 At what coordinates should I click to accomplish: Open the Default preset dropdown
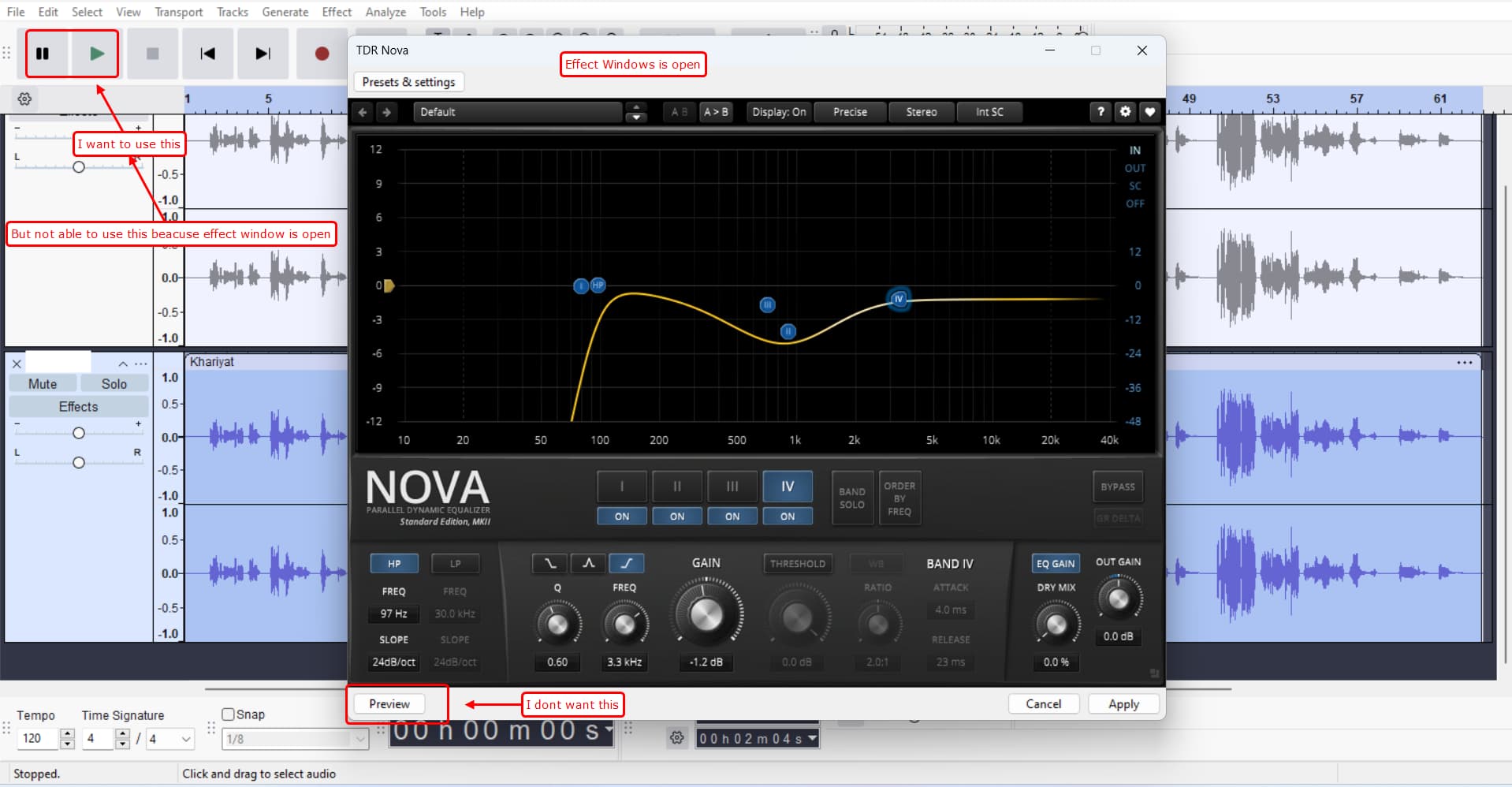(517, 112)
